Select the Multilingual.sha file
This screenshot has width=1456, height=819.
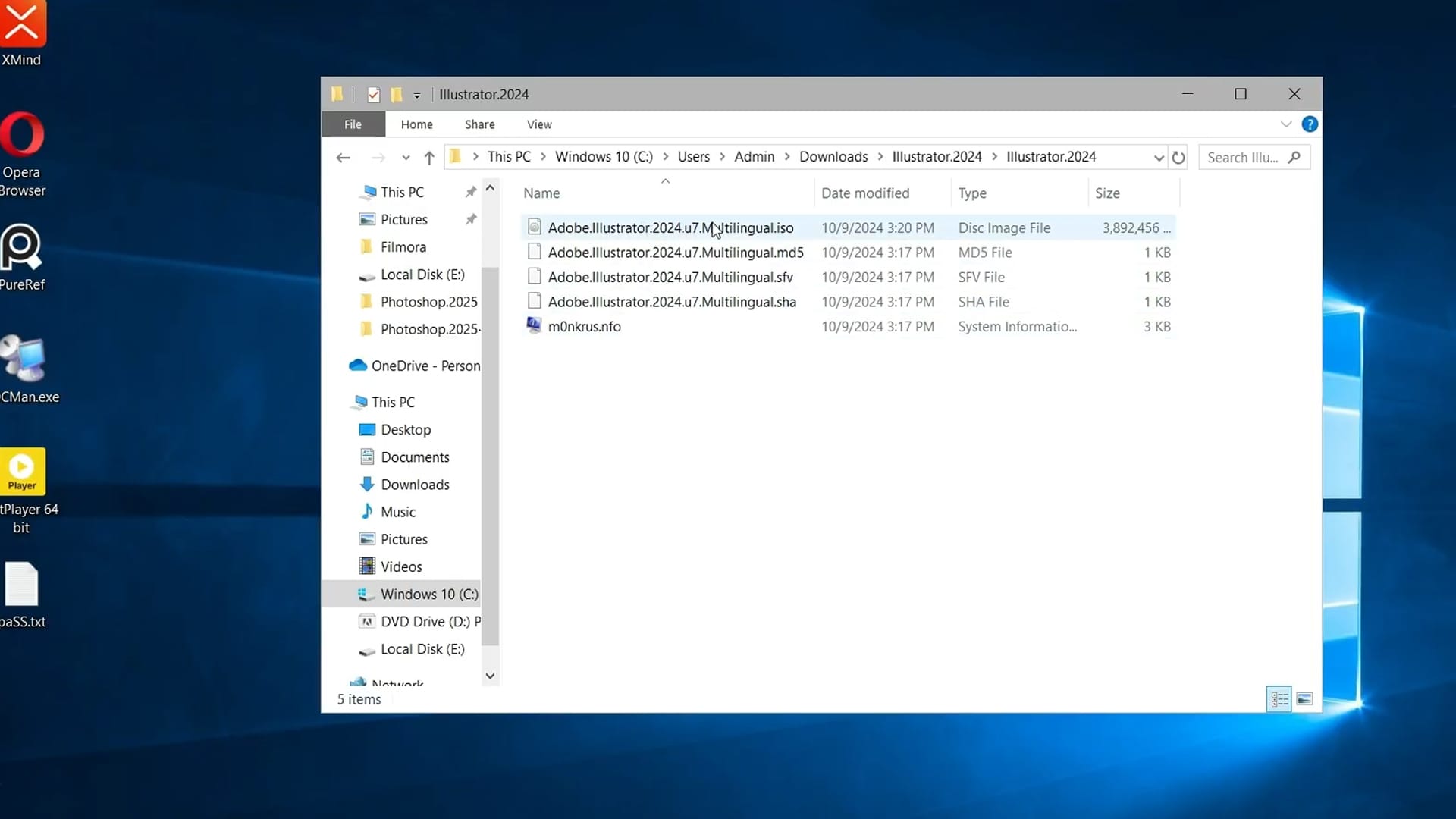tap(848, 302)
